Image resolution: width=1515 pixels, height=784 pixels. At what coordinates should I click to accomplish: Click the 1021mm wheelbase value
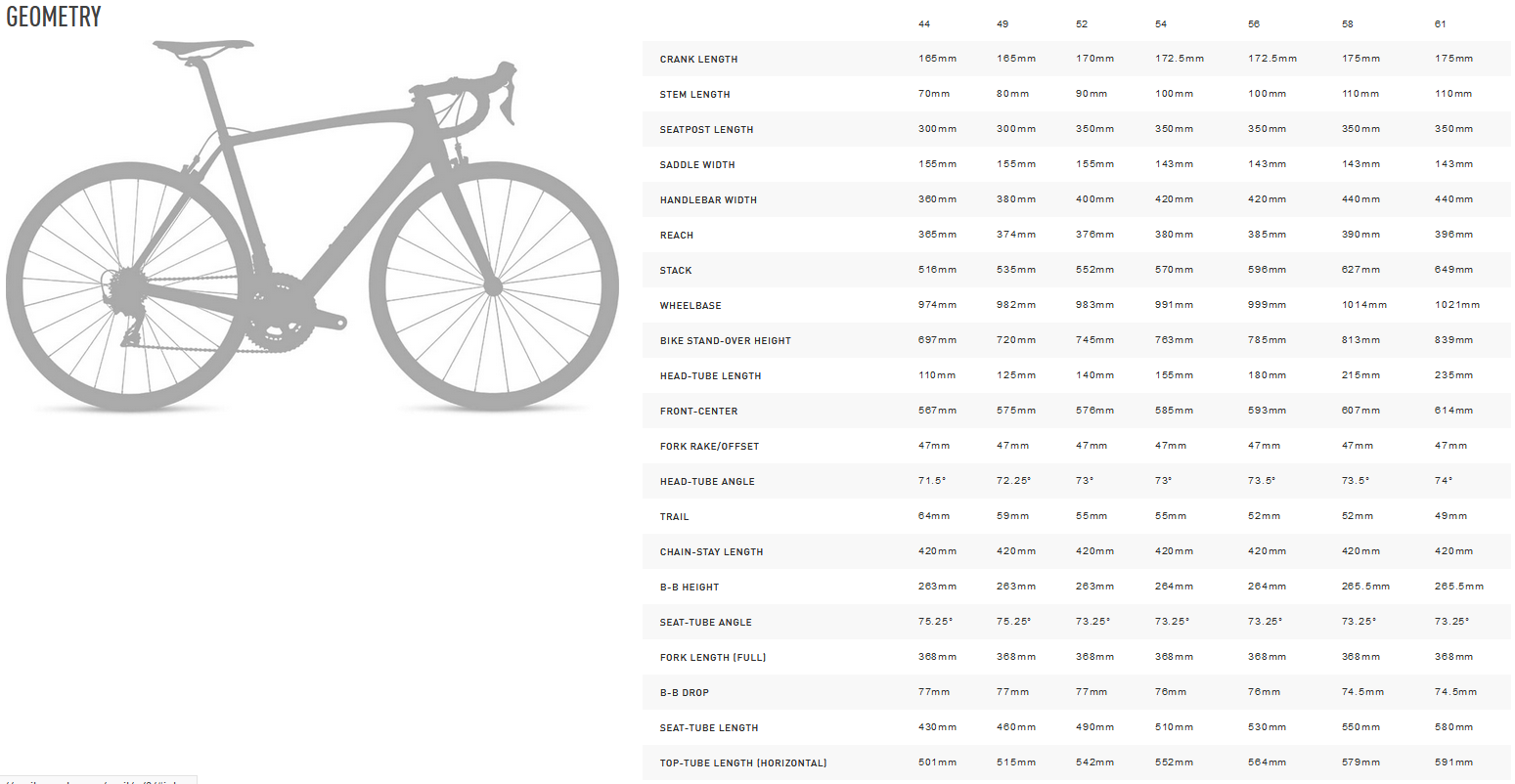1457,305
